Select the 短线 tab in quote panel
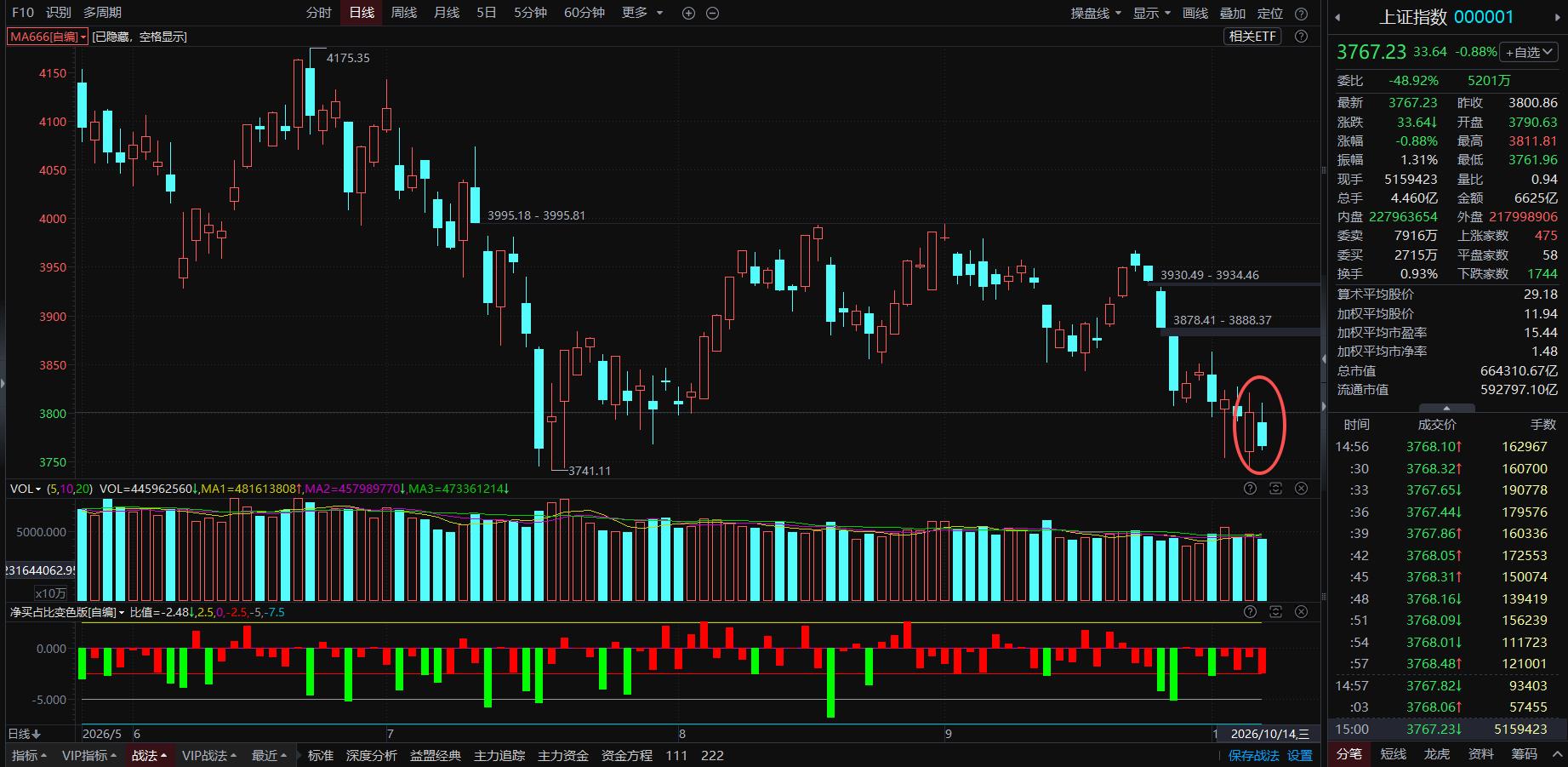This screenshot has height=767, width=1568. pyautogui.click(x=1394, y=754)
